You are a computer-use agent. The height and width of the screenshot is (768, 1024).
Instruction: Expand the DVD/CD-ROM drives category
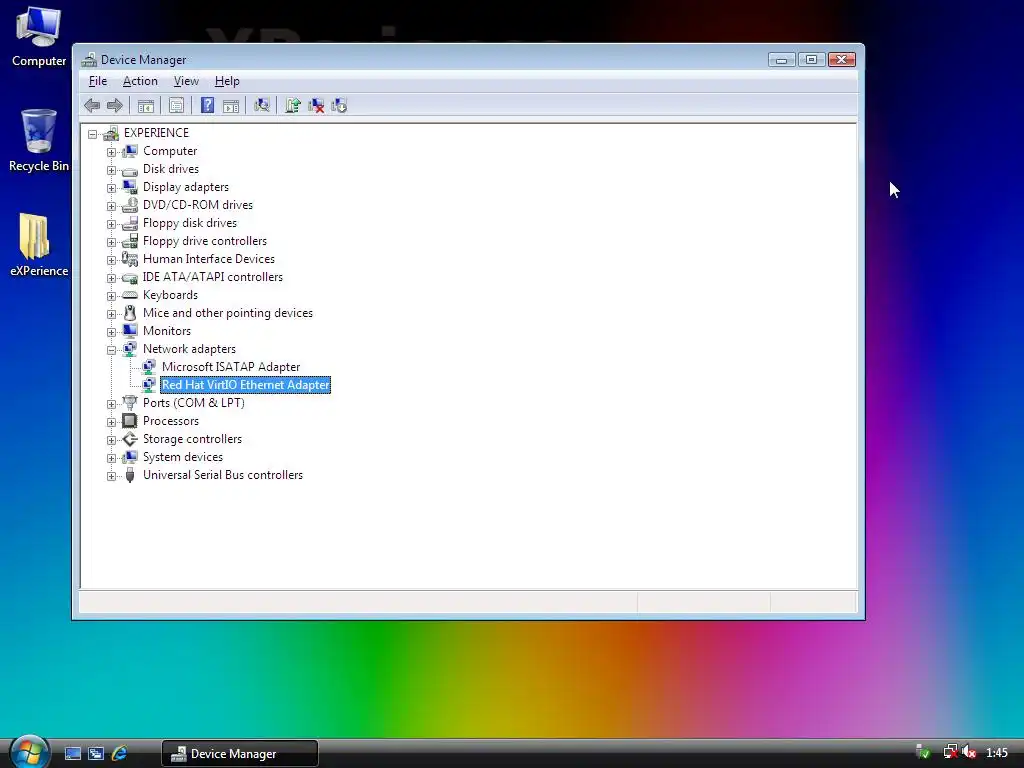(112, 206)
